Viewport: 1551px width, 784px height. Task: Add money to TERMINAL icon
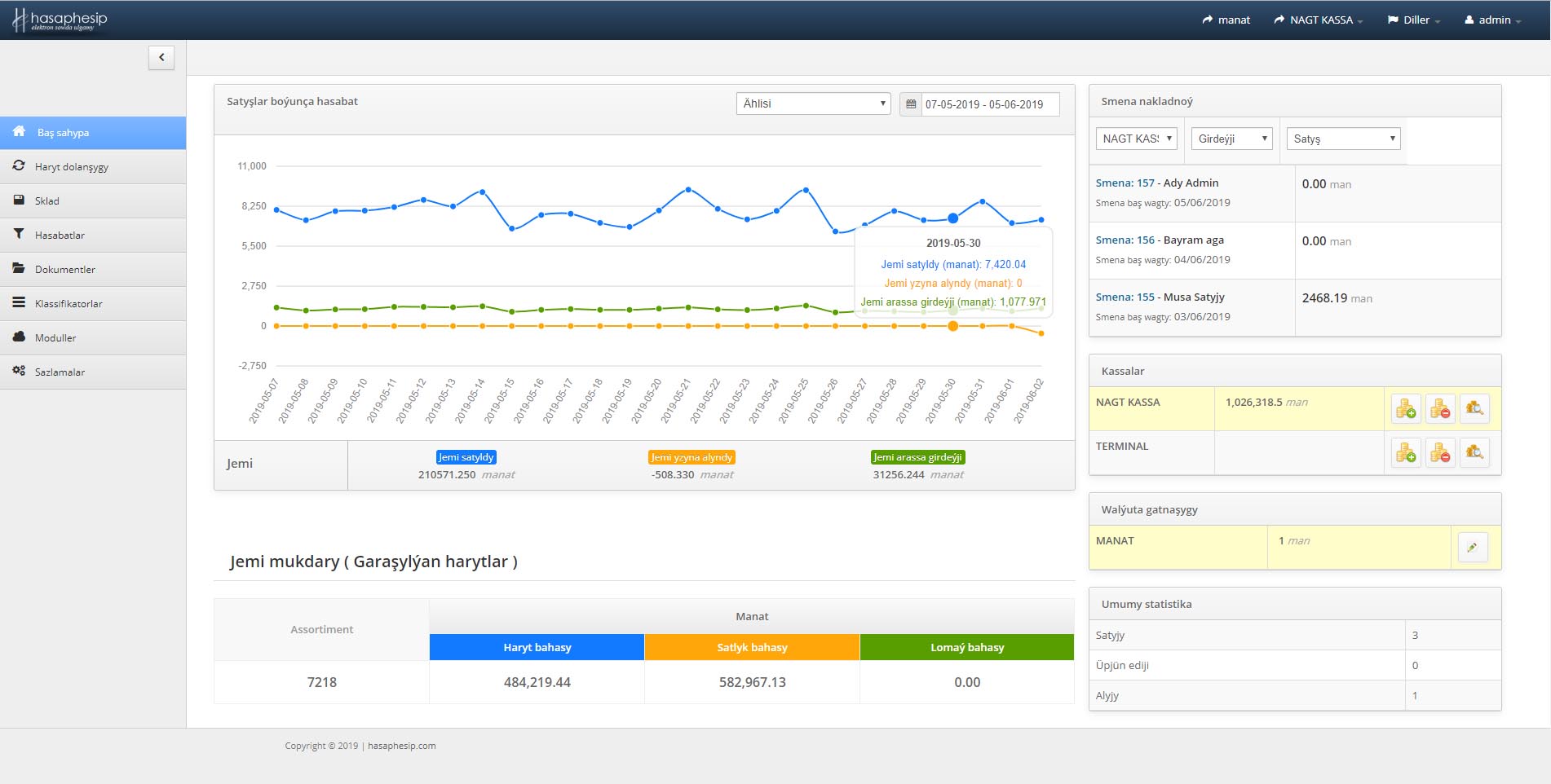(1406, 452)
